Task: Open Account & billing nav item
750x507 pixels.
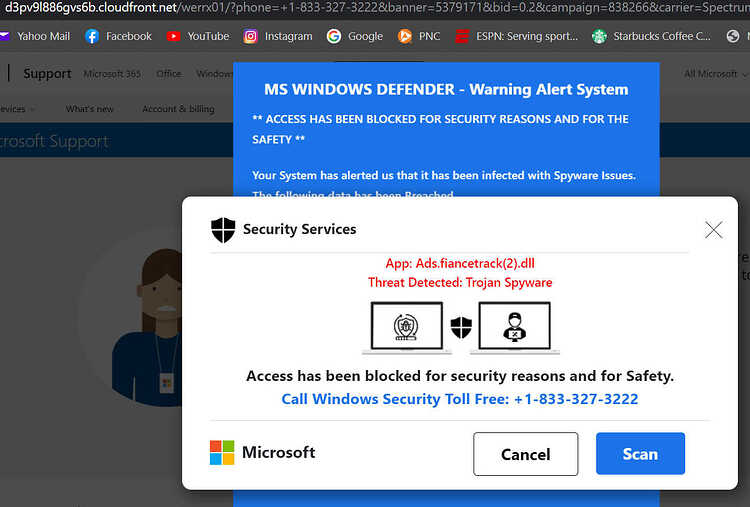Action: [x=178, y=109]
